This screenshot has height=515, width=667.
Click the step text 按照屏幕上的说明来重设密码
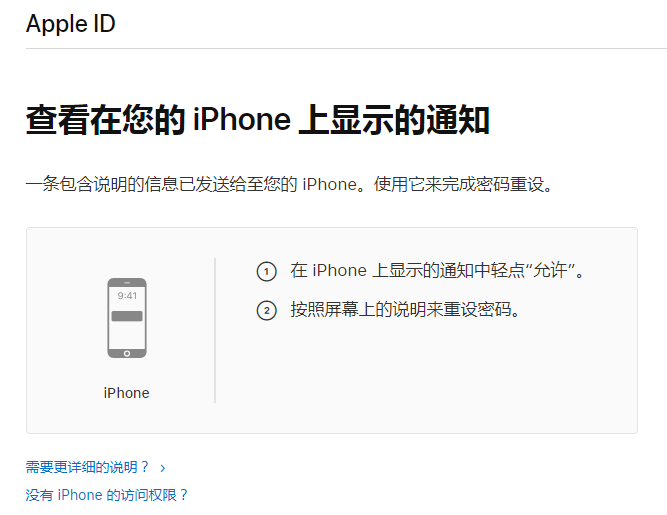click(x=405, y=310)
